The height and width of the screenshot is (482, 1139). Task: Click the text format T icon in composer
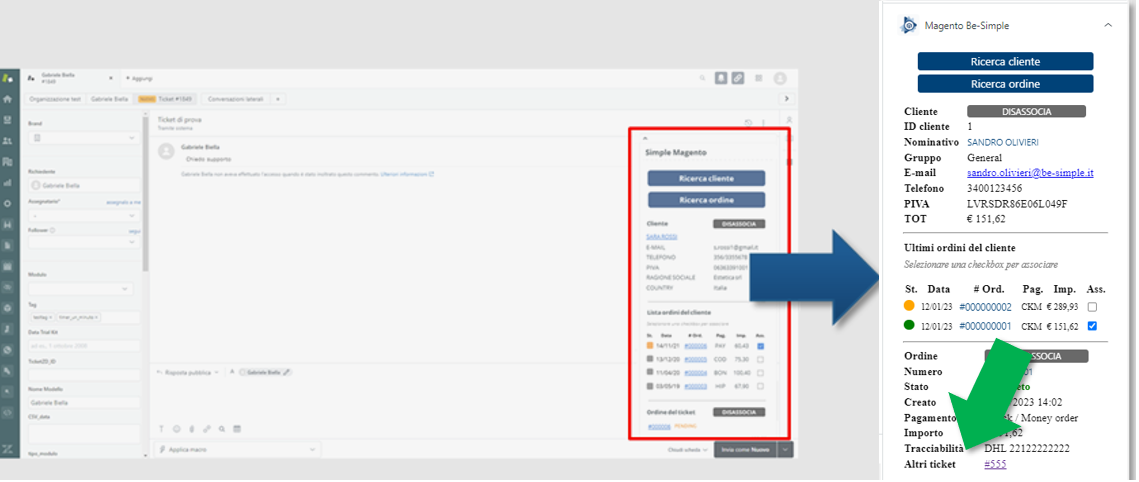click(x=161, y=428)
